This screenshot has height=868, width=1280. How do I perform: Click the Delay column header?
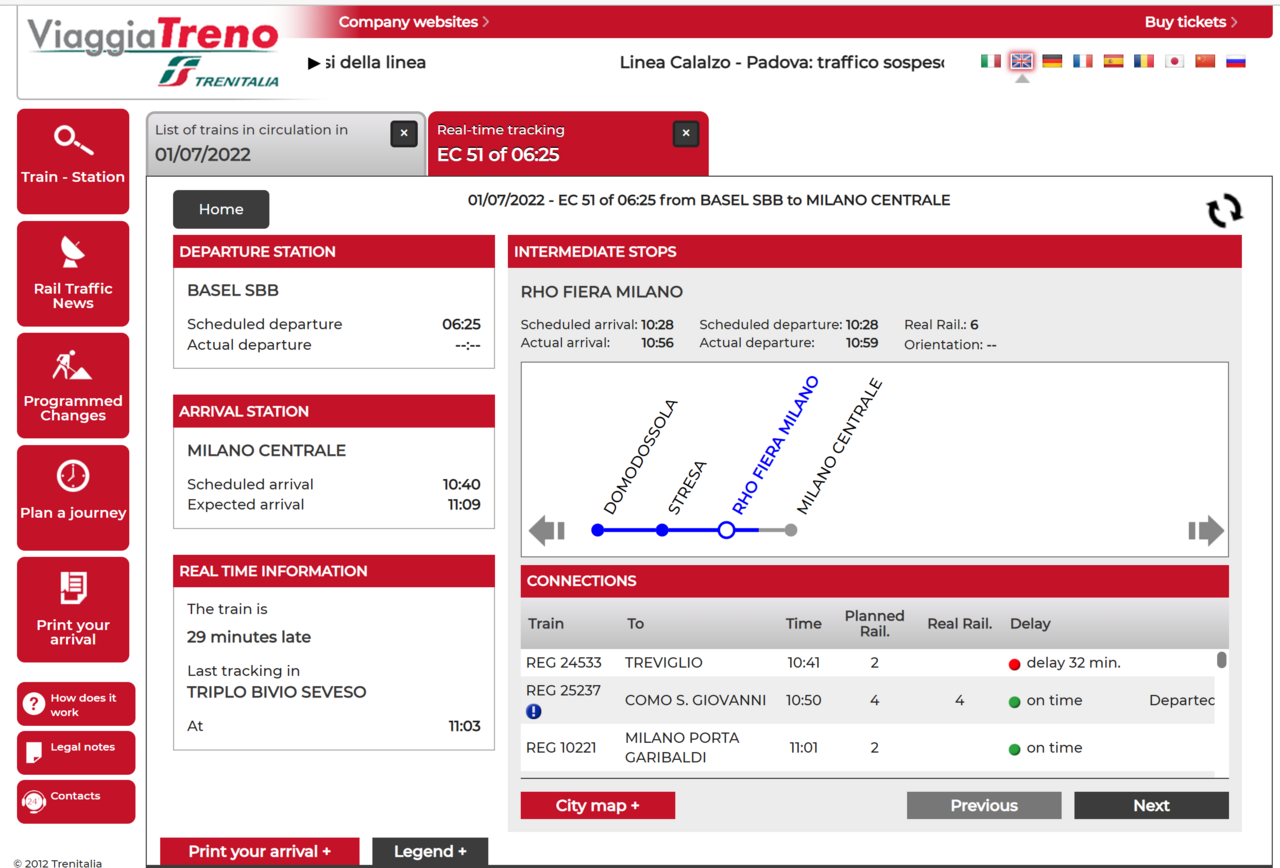coord(1030,624)
